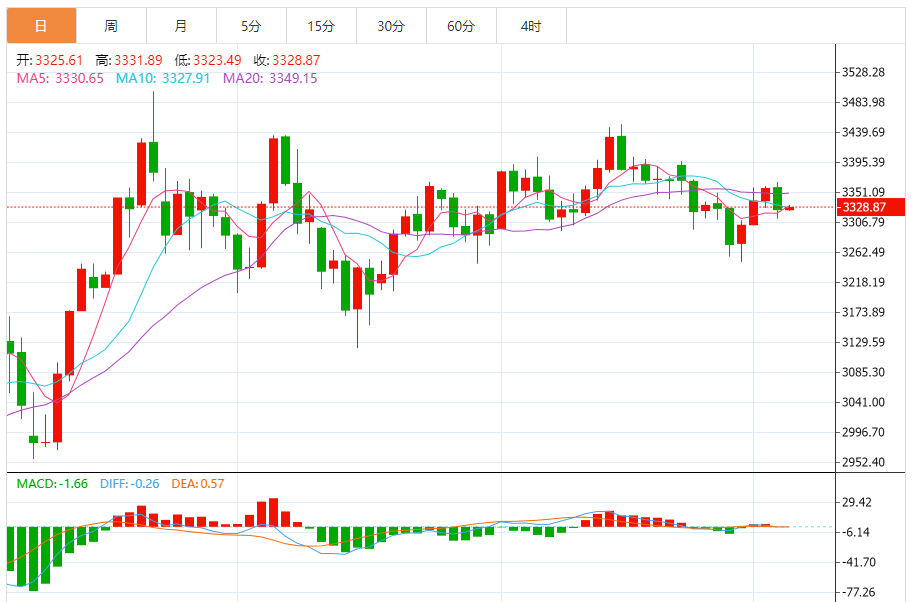
Task: Click the 3218.19 price axis label
Action: coord(863,282)
